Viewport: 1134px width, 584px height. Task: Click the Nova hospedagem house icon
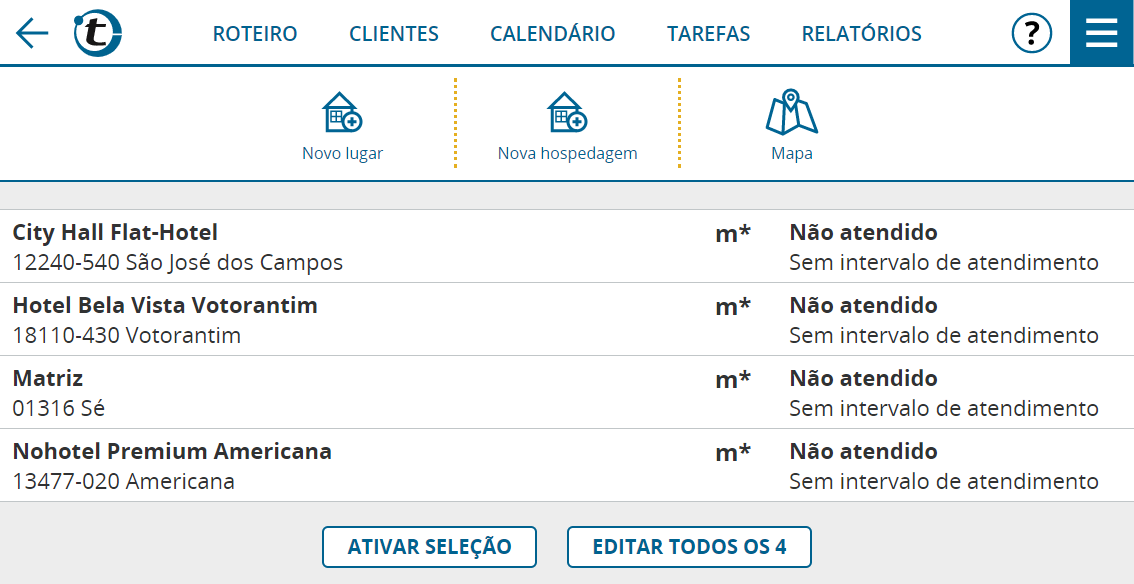[x=567, y=112]
